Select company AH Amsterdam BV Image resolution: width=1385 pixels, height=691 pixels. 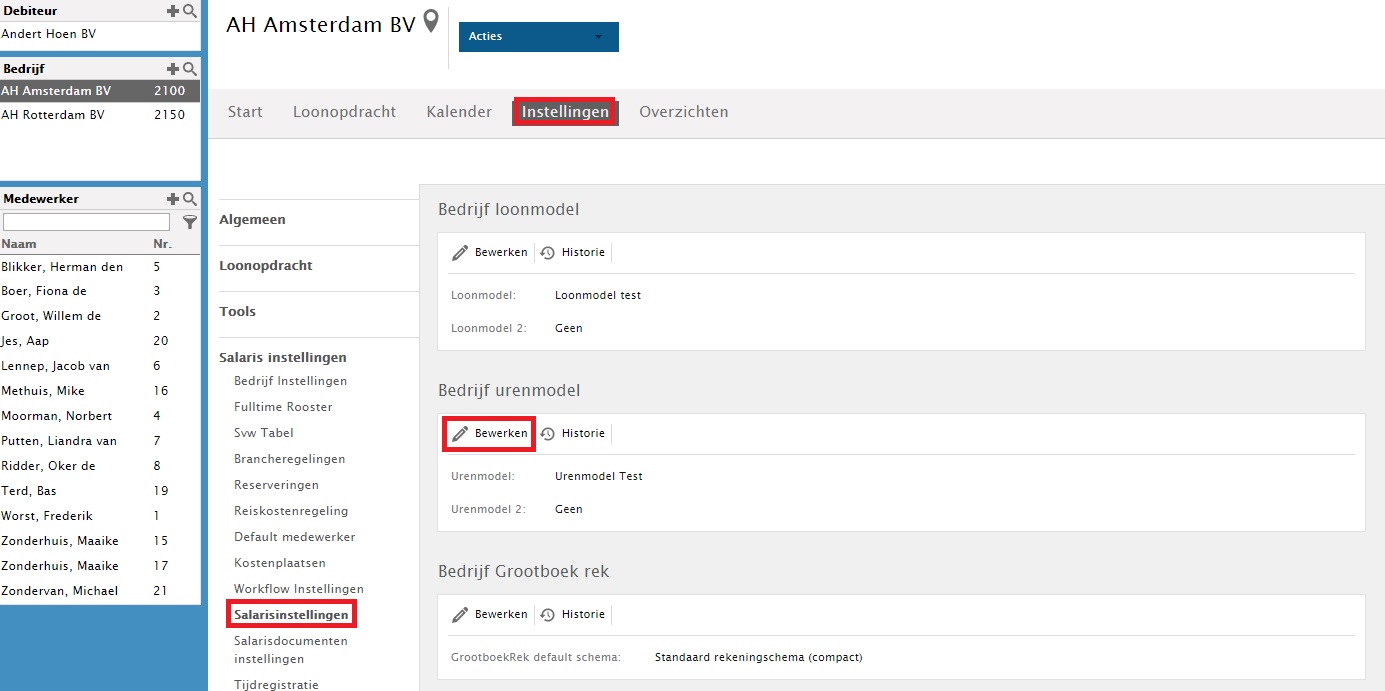pos(100,91)
